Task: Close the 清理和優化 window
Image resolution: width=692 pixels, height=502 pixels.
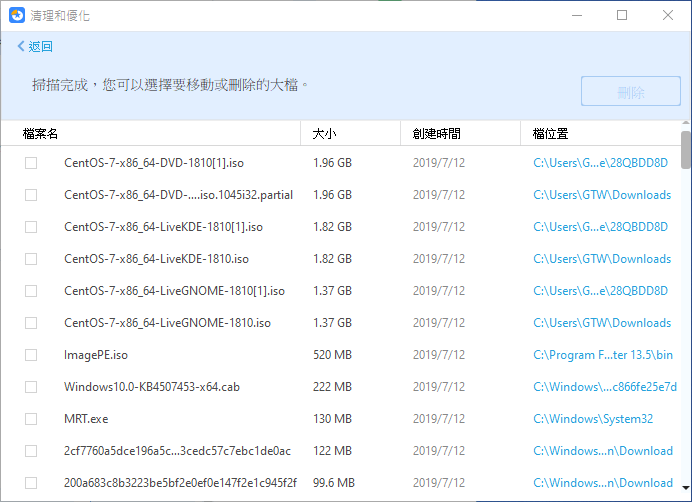Action: click(667, 15)
